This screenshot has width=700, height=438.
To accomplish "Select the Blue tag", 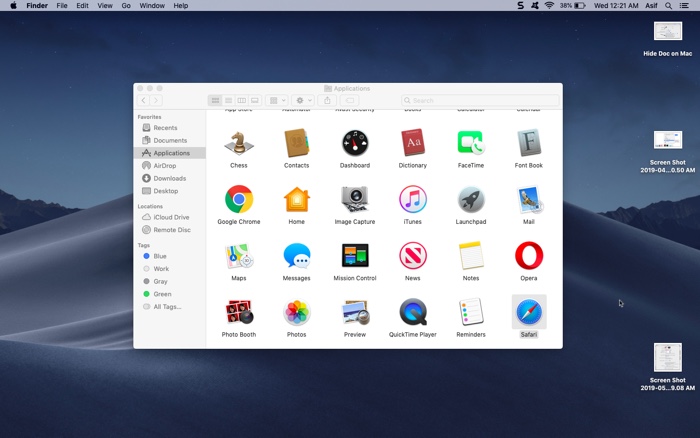I will [x=170, y=256].
